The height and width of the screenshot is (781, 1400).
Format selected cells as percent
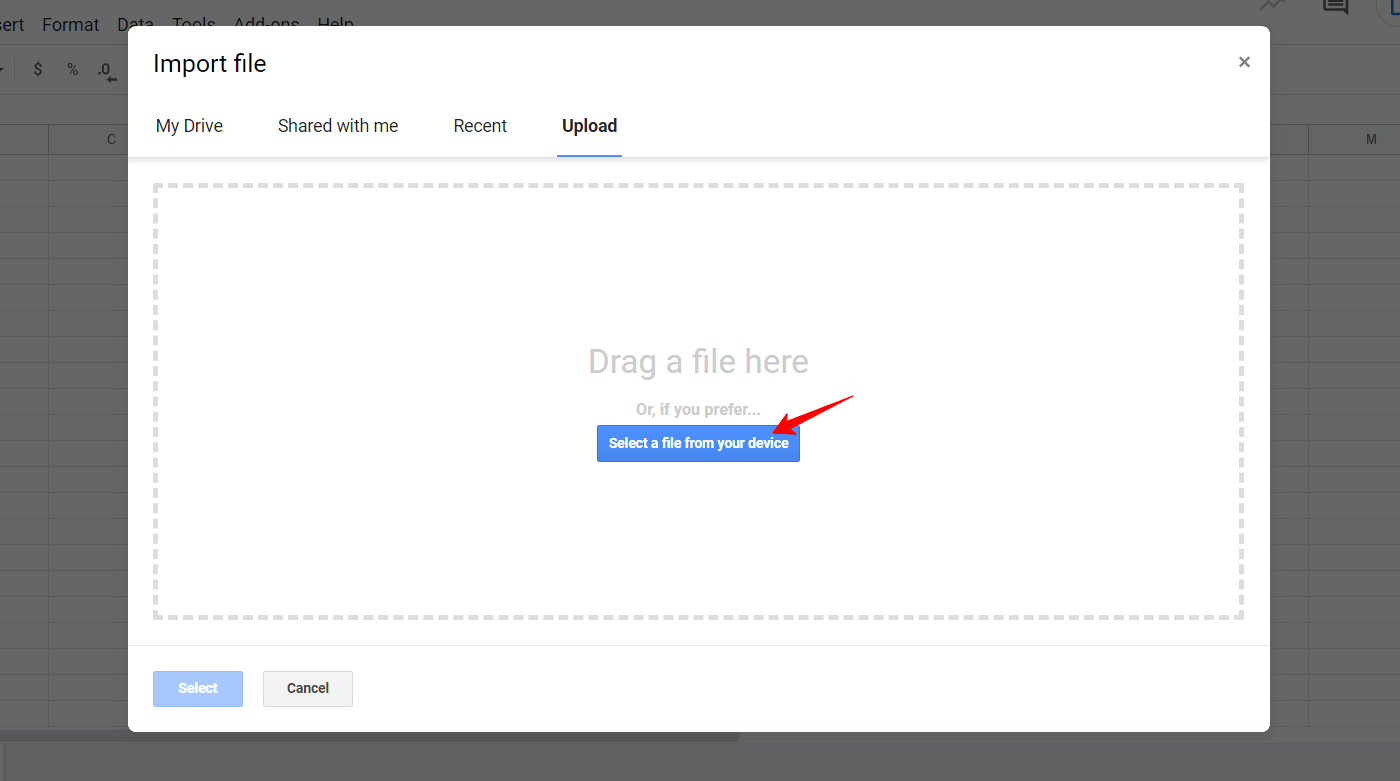click(72, 69)
